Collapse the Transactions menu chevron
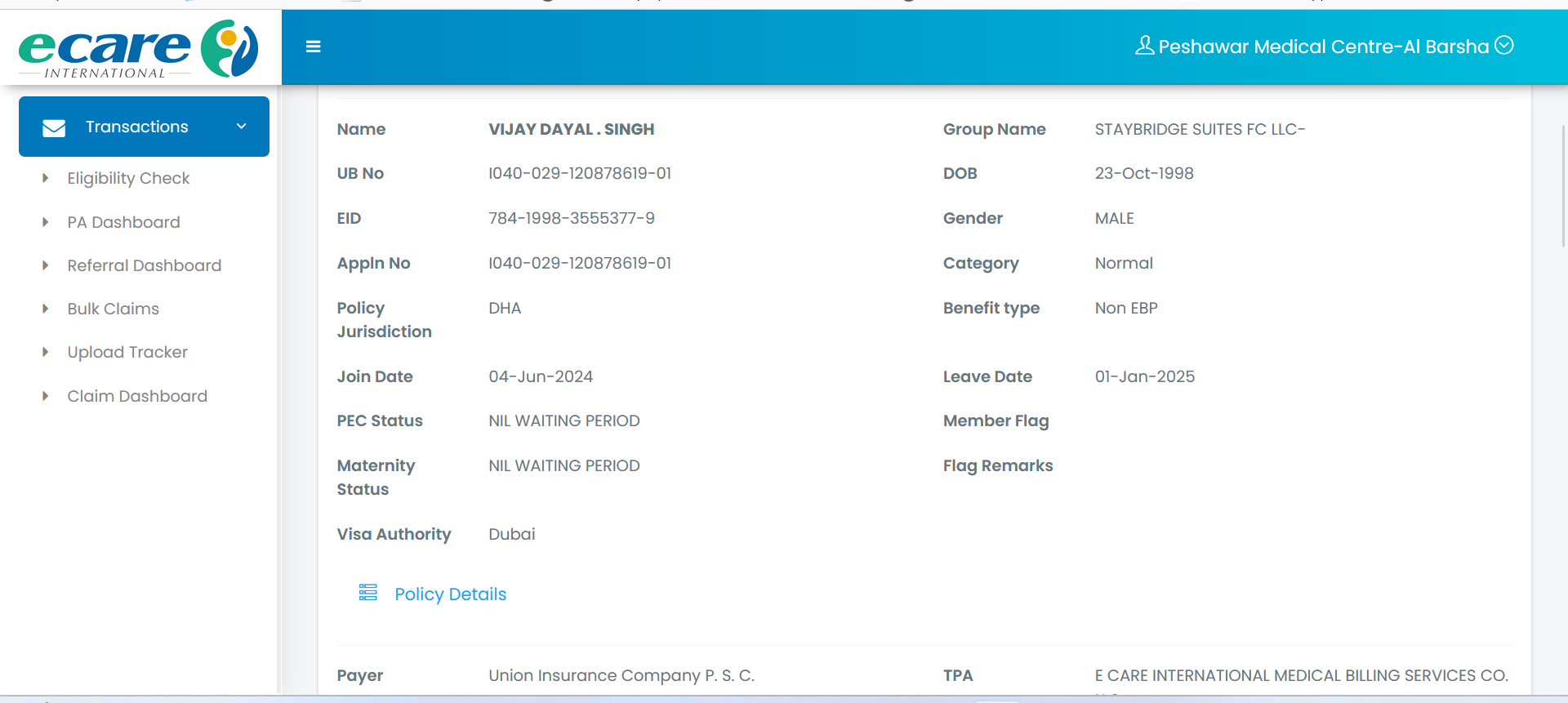Screen dimensions: 1568x703 point(241,127)
